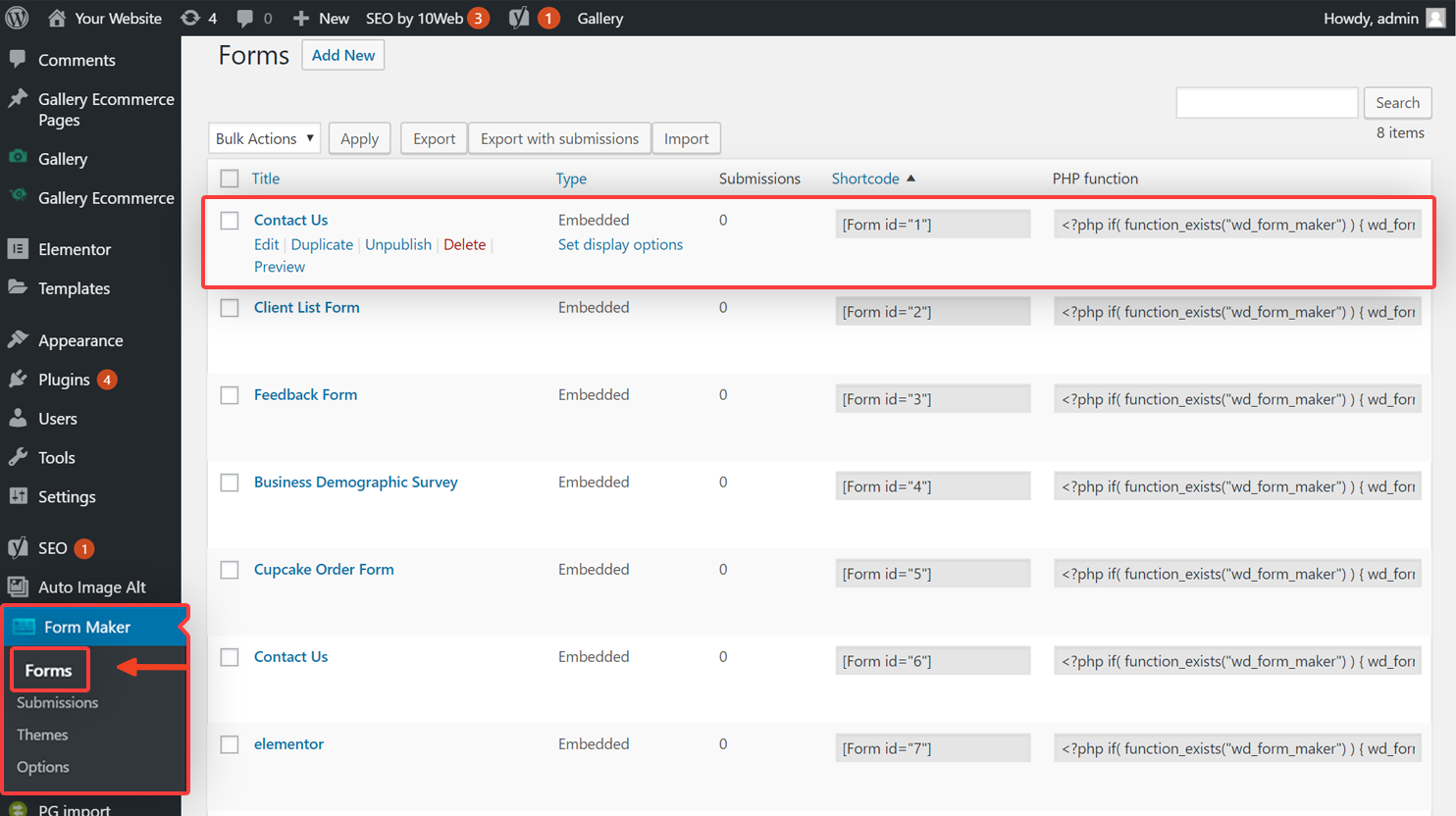Click the Import button
This screenshot has height=816, width=1456.
click(x=687, y=138)
